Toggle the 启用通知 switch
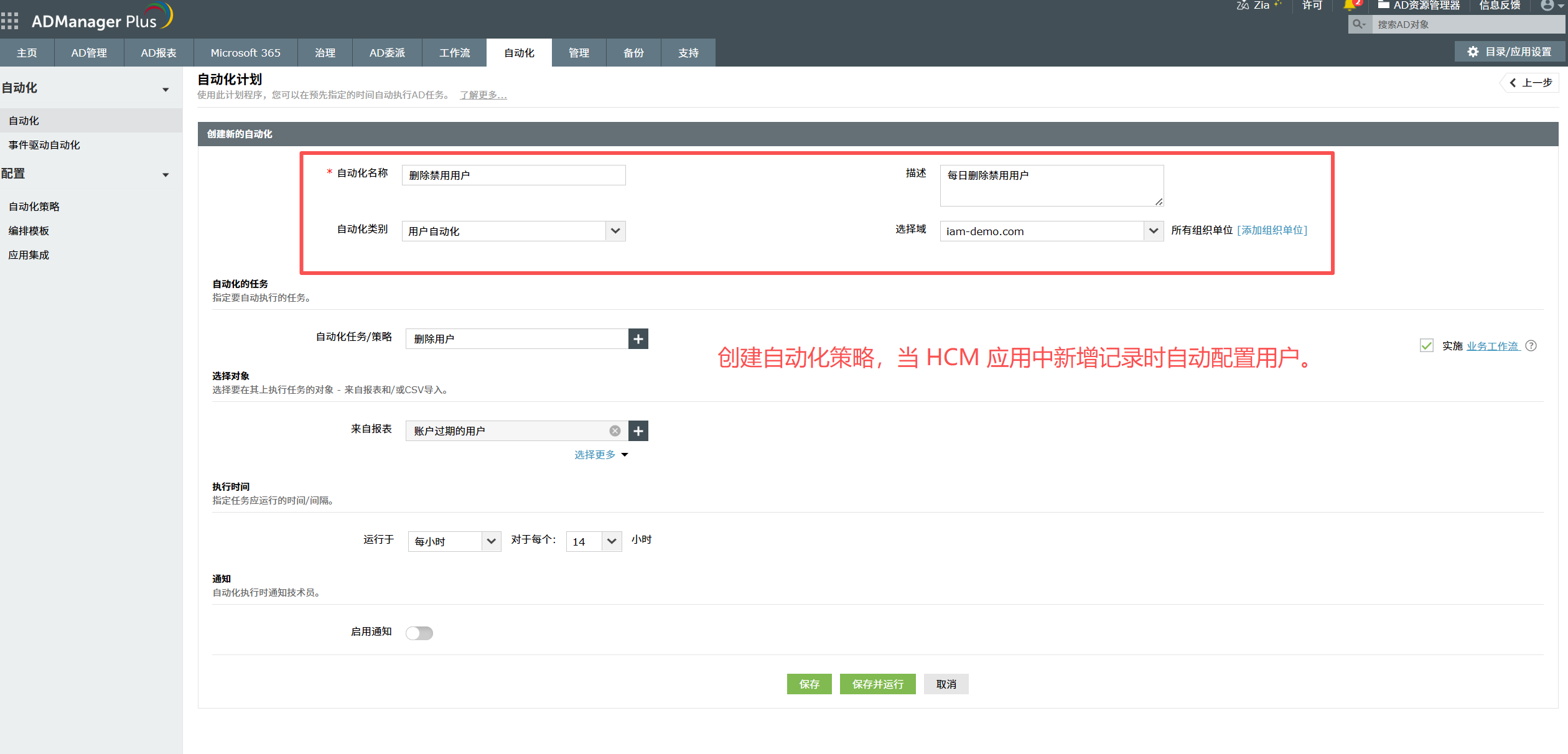The image size is (1568, 754). [419, 633]
